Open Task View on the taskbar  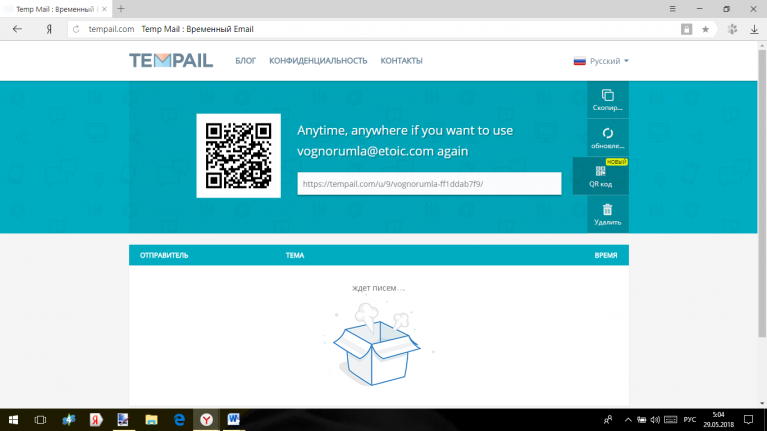(40, 420)
